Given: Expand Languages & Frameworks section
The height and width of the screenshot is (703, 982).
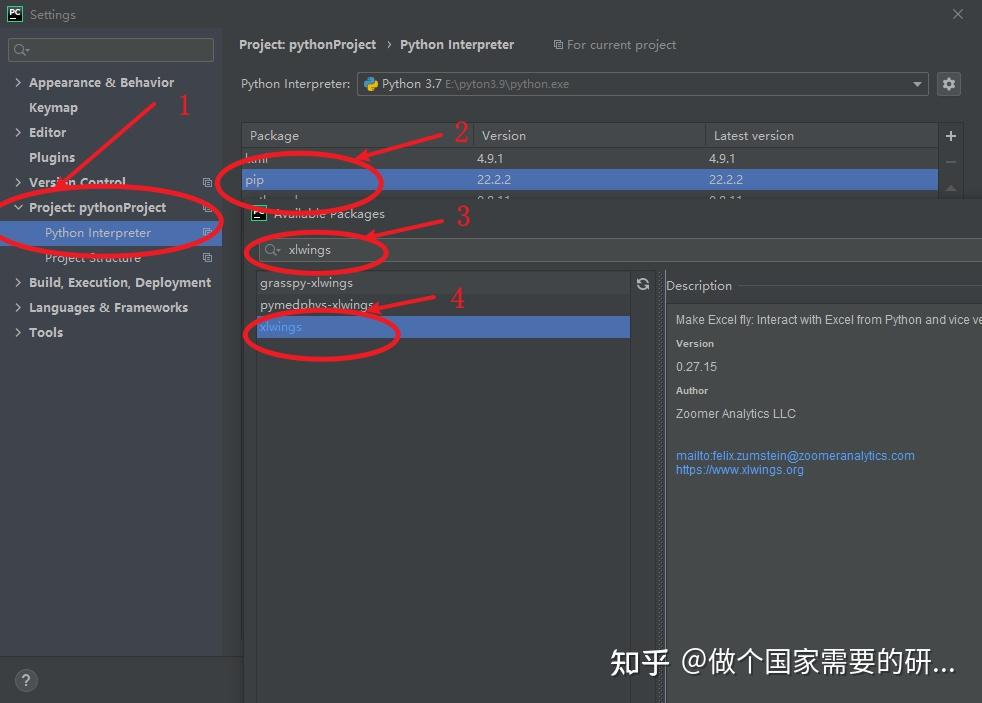Looking at the screenshot, I should 18,307.
